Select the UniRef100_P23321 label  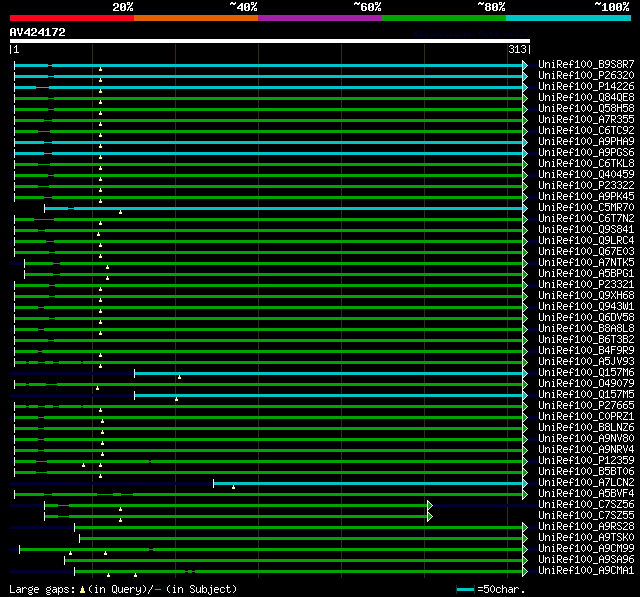coord(586,285)
